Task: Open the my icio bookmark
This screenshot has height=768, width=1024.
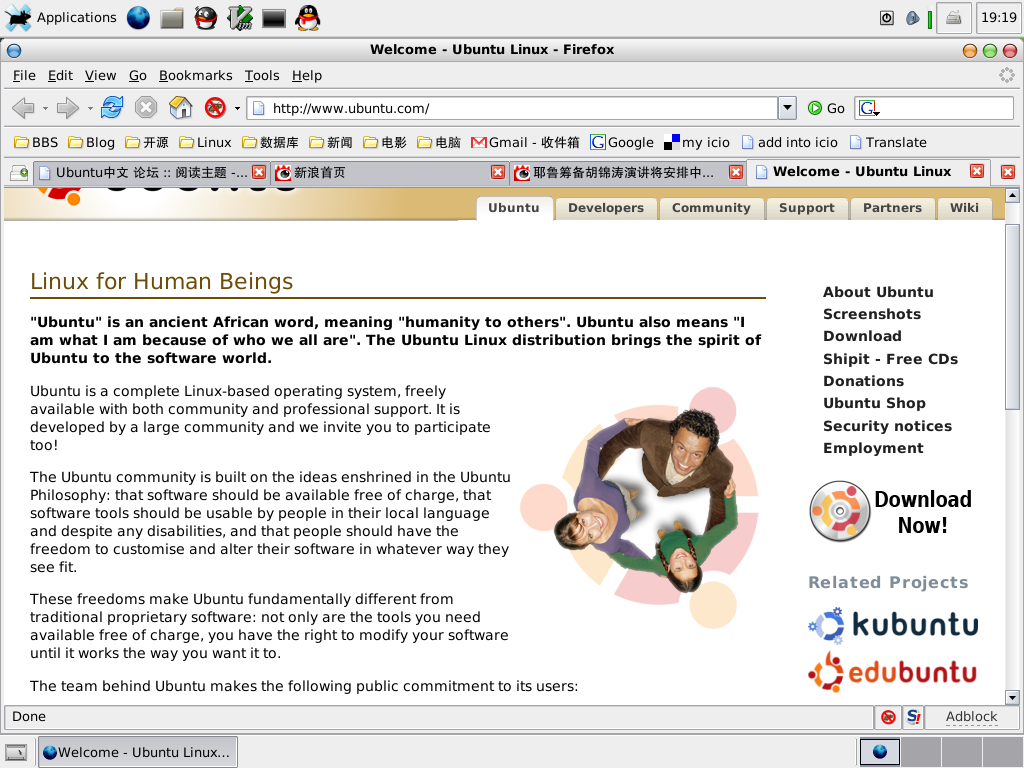Action: coord(697,142)
